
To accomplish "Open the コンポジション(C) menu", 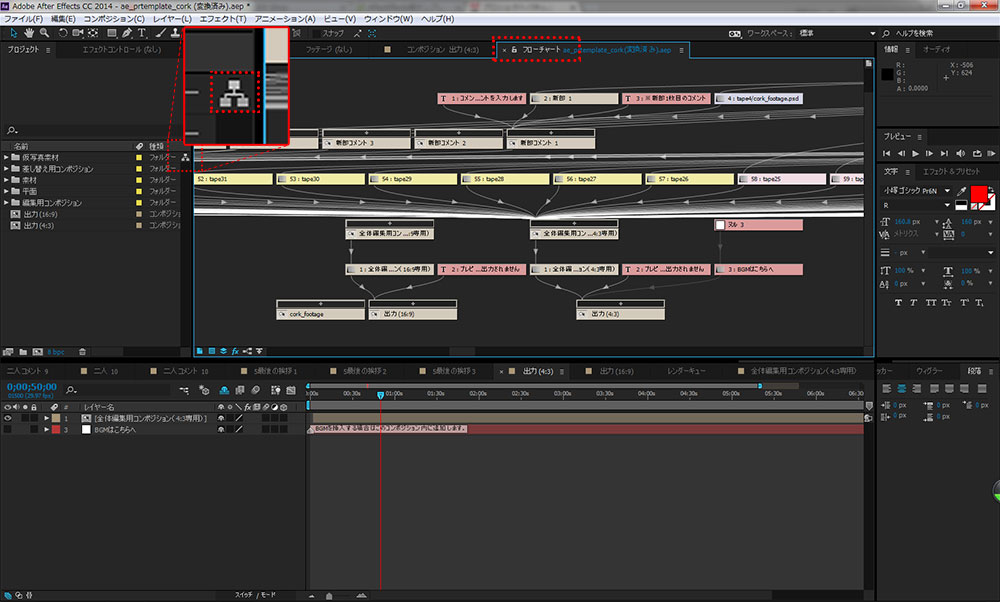I will 114,18.
